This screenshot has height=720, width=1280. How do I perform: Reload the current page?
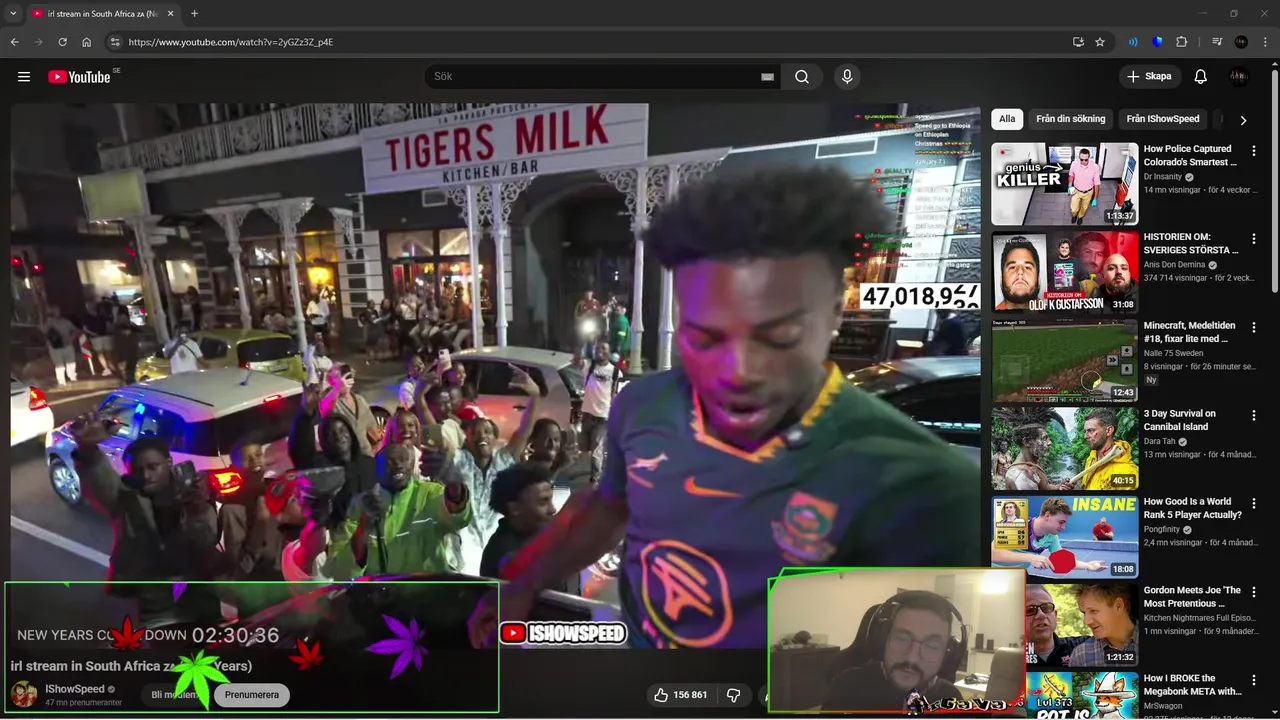[x=62, y=42]
